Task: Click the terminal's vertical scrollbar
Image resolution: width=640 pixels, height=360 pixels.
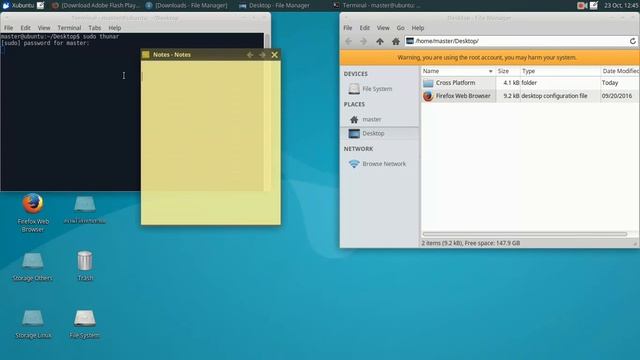Action: coord(267,41)
